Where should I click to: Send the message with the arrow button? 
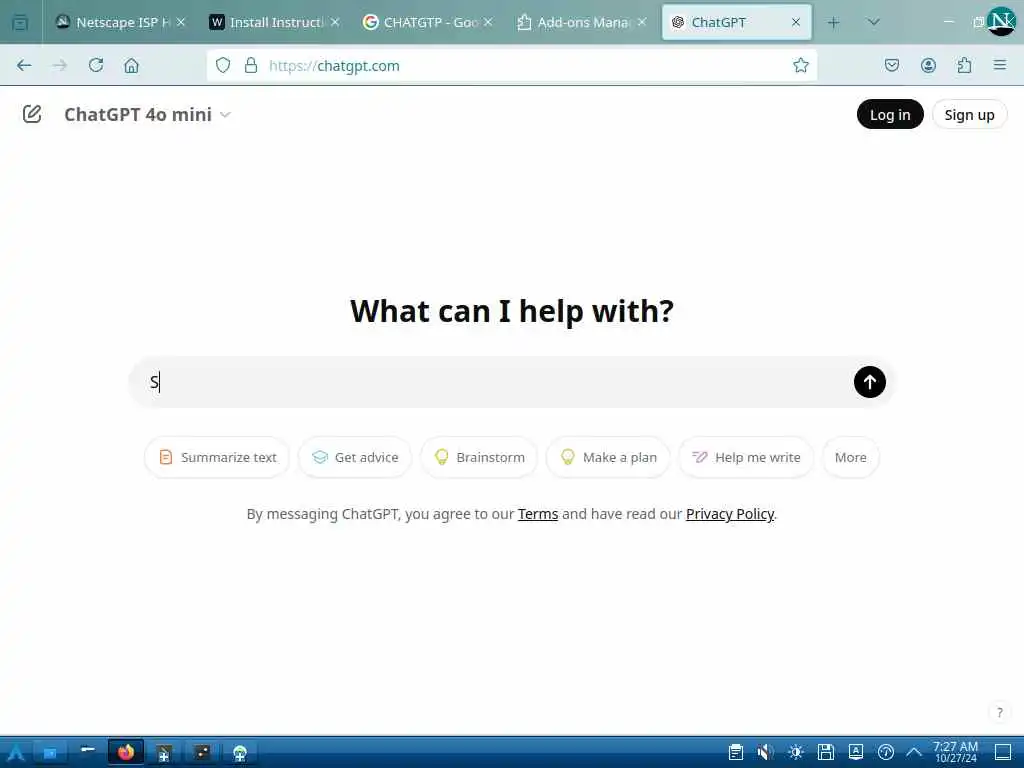[x=869, y=382]
